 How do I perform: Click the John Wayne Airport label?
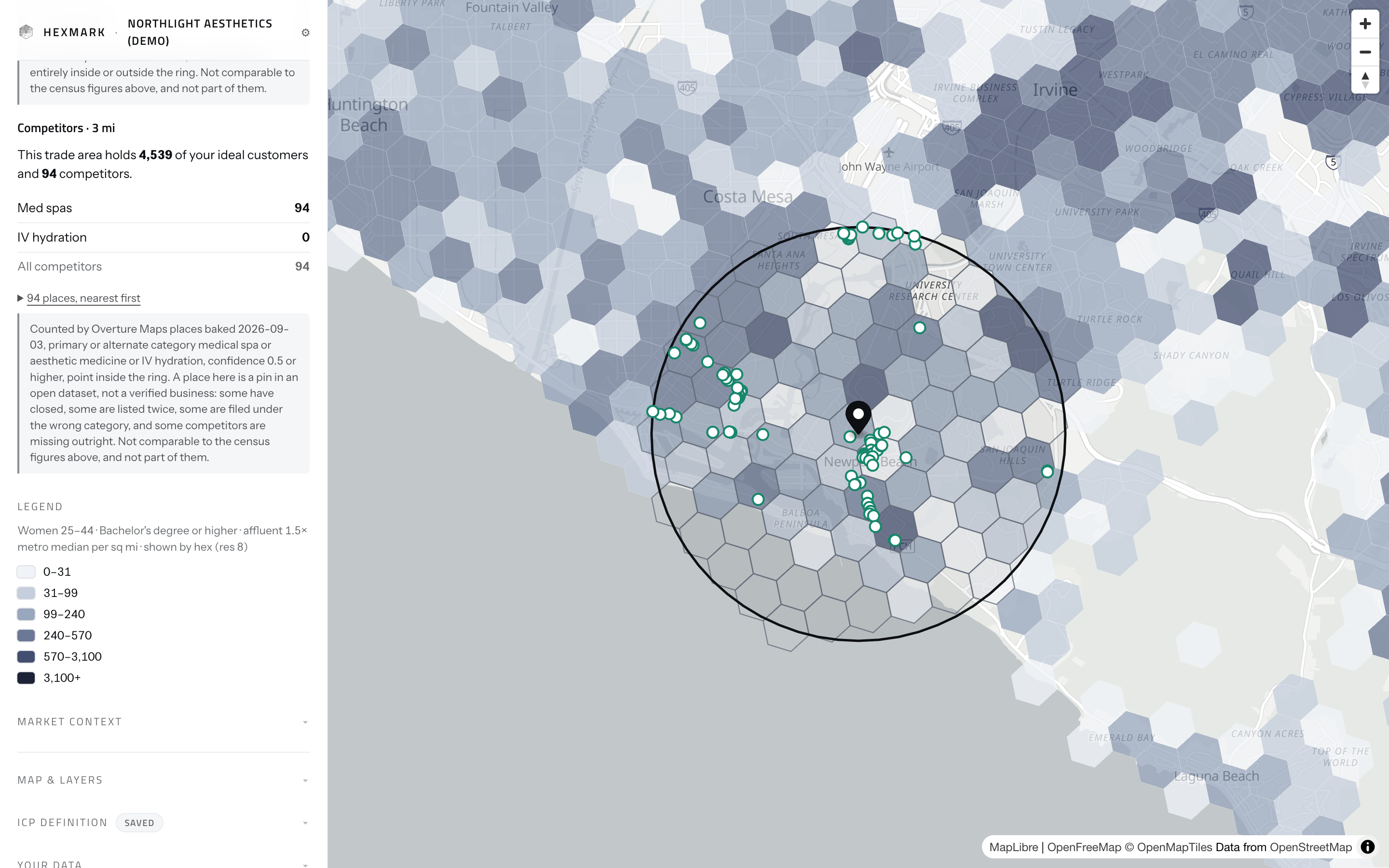click(x=889, y=166)
